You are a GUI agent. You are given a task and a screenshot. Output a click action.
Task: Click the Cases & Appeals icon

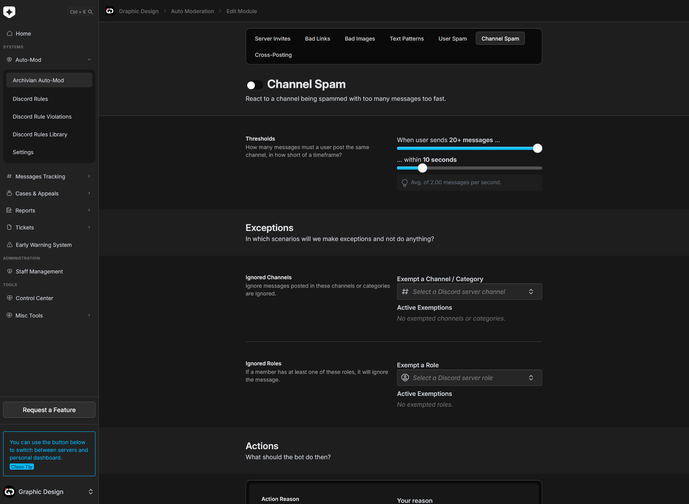tap(9, 193)
